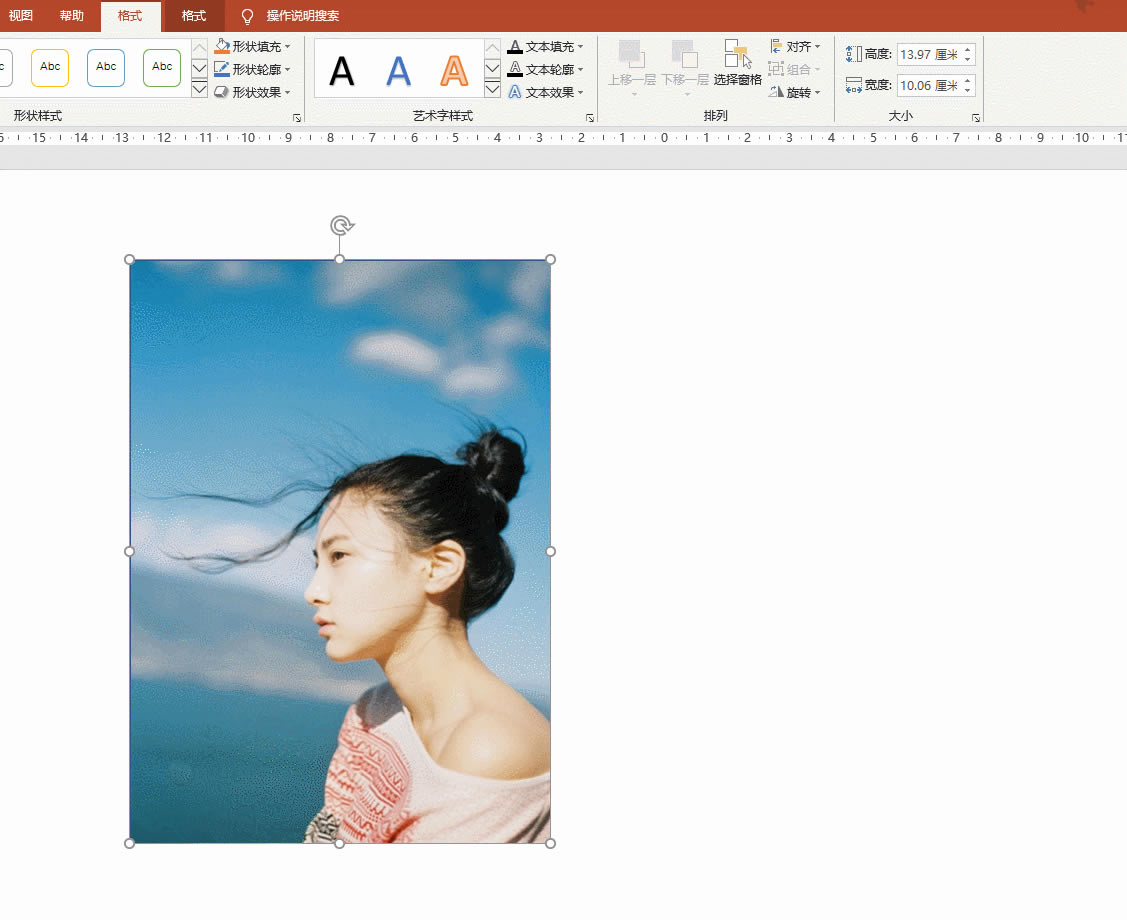Click the 对齐 align button

796,46
